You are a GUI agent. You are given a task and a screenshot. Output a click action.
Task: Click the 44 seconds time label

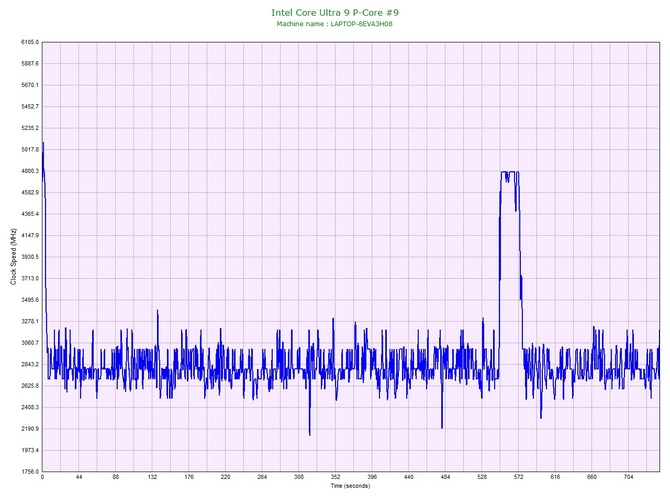79,477
